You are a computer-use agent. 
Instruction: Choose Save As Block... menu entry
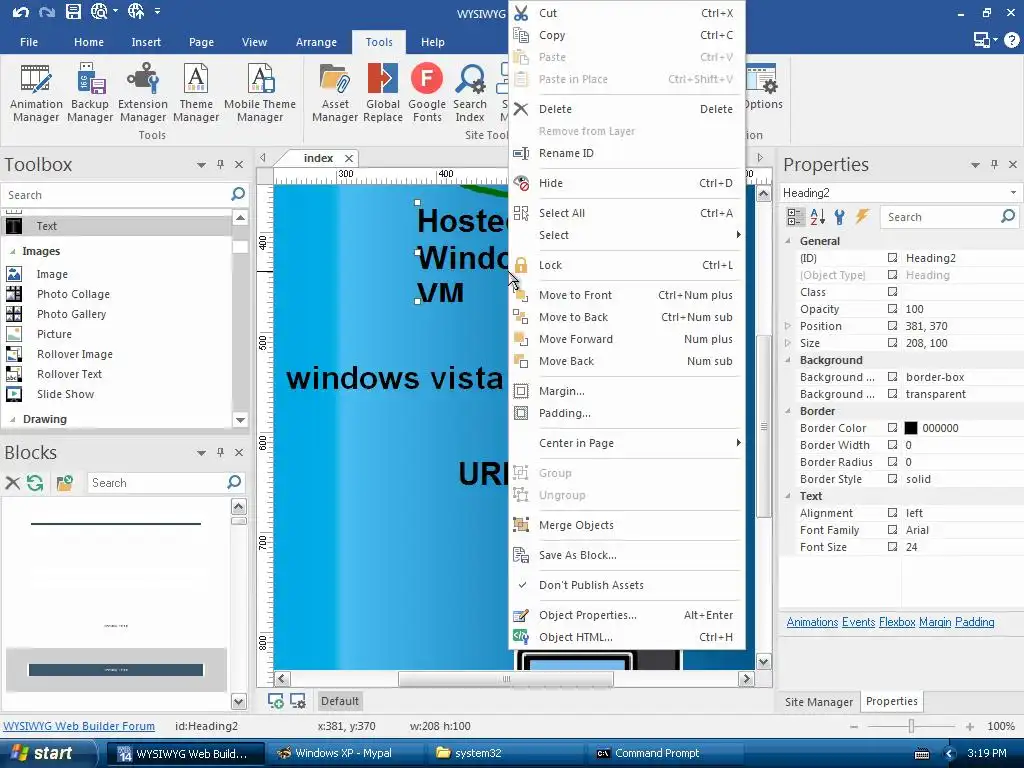[x=626, y=555]
